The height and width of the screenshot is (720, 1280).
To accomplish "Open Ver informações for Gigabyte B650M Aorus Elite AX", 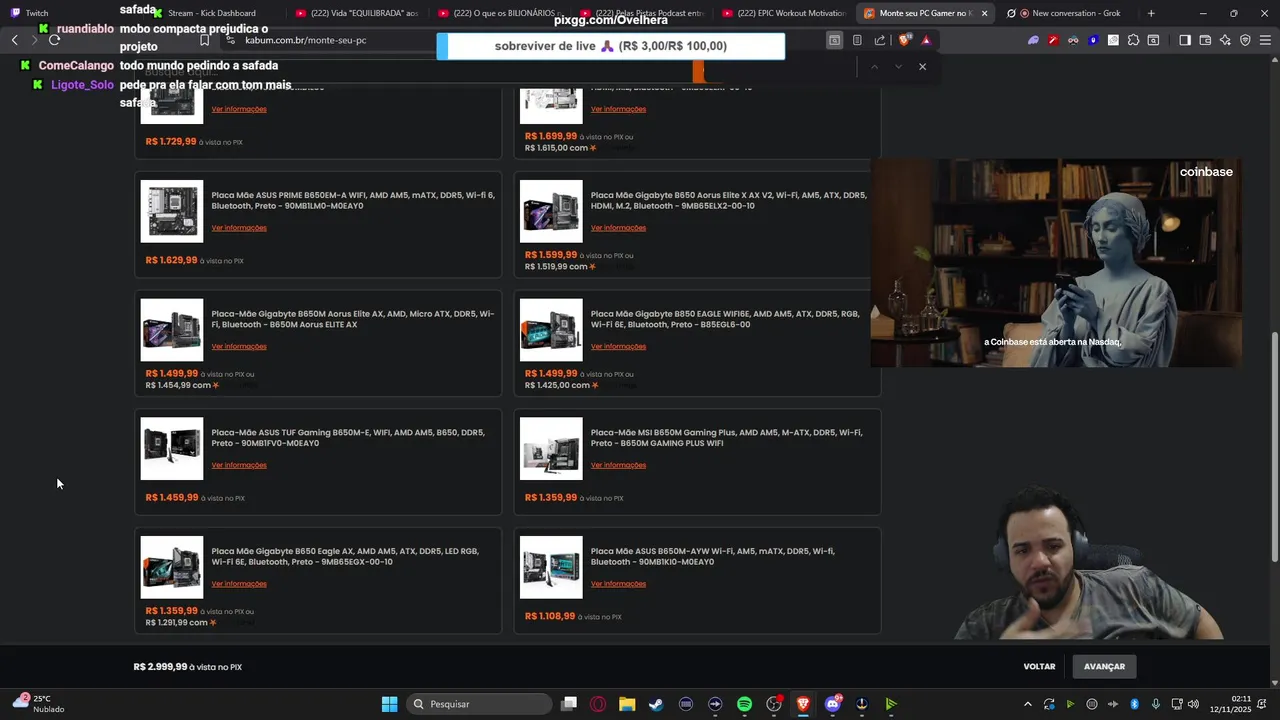I will [239, 346].
